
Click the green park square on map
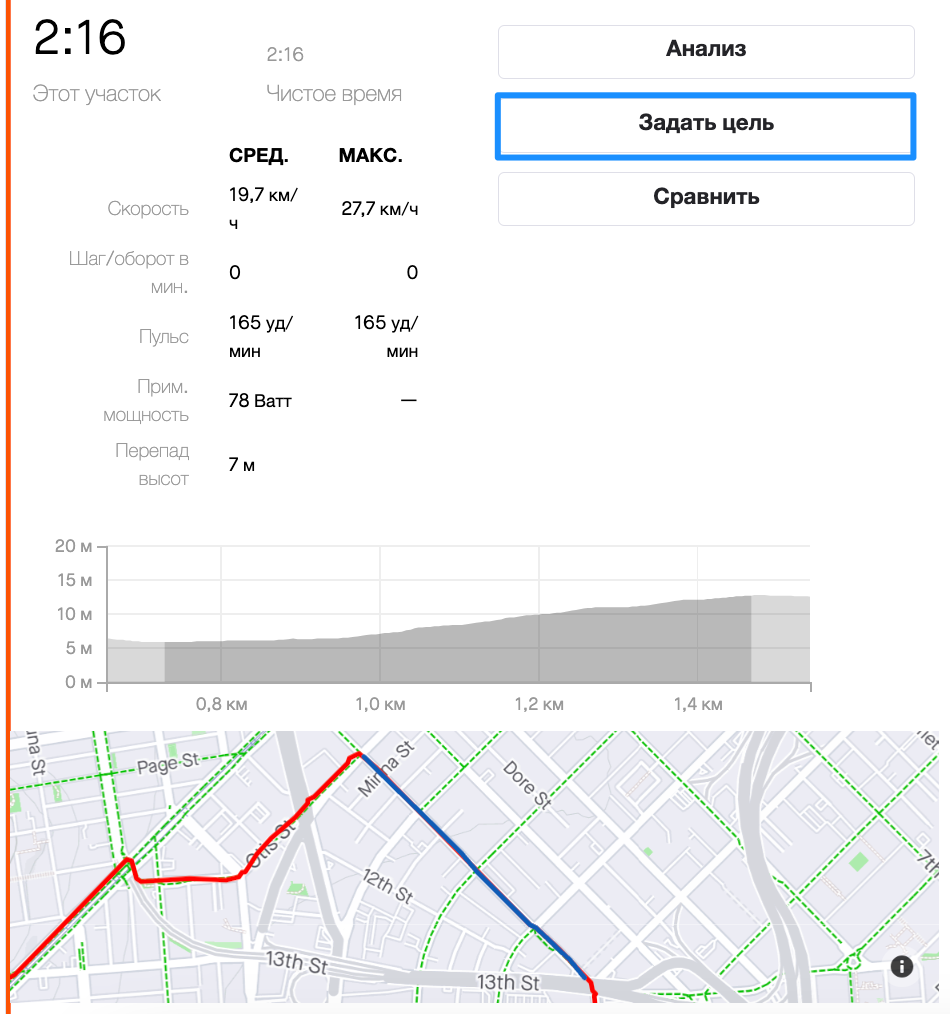(x=858, y=861)
